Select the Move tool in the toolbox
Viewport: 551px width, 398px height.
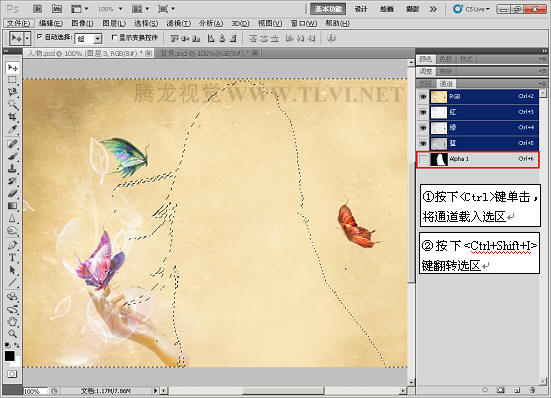coord(13,67)
